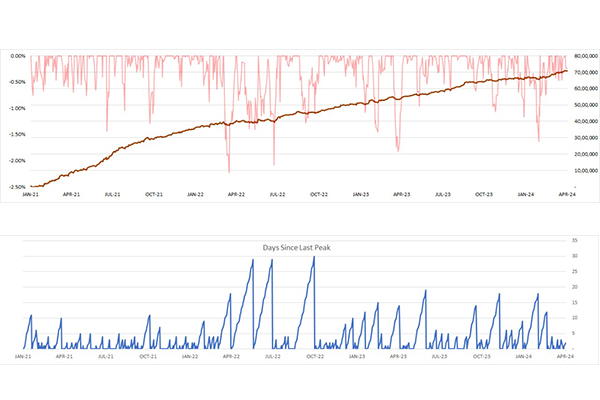Select the pink drawdown dip near APR-23

point(398,150)
